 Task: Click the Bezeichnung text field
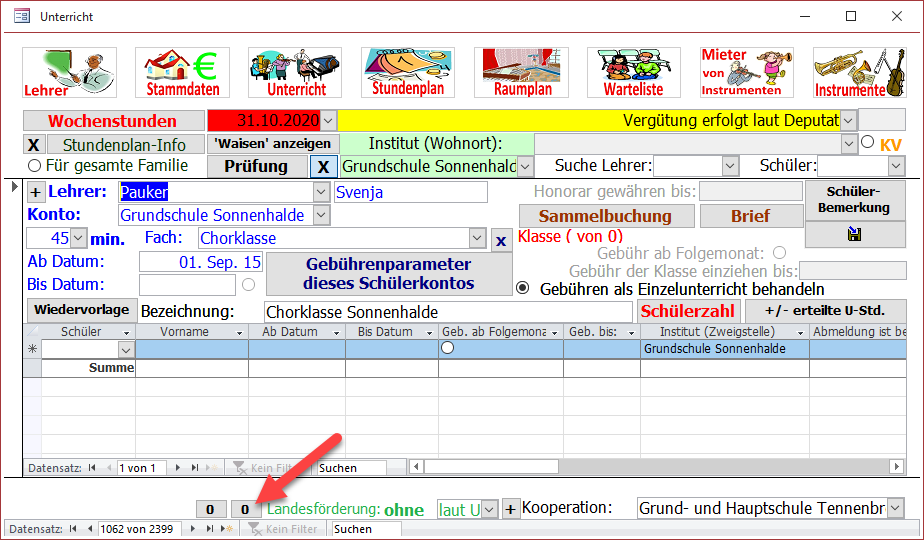[x=447, y=312]
